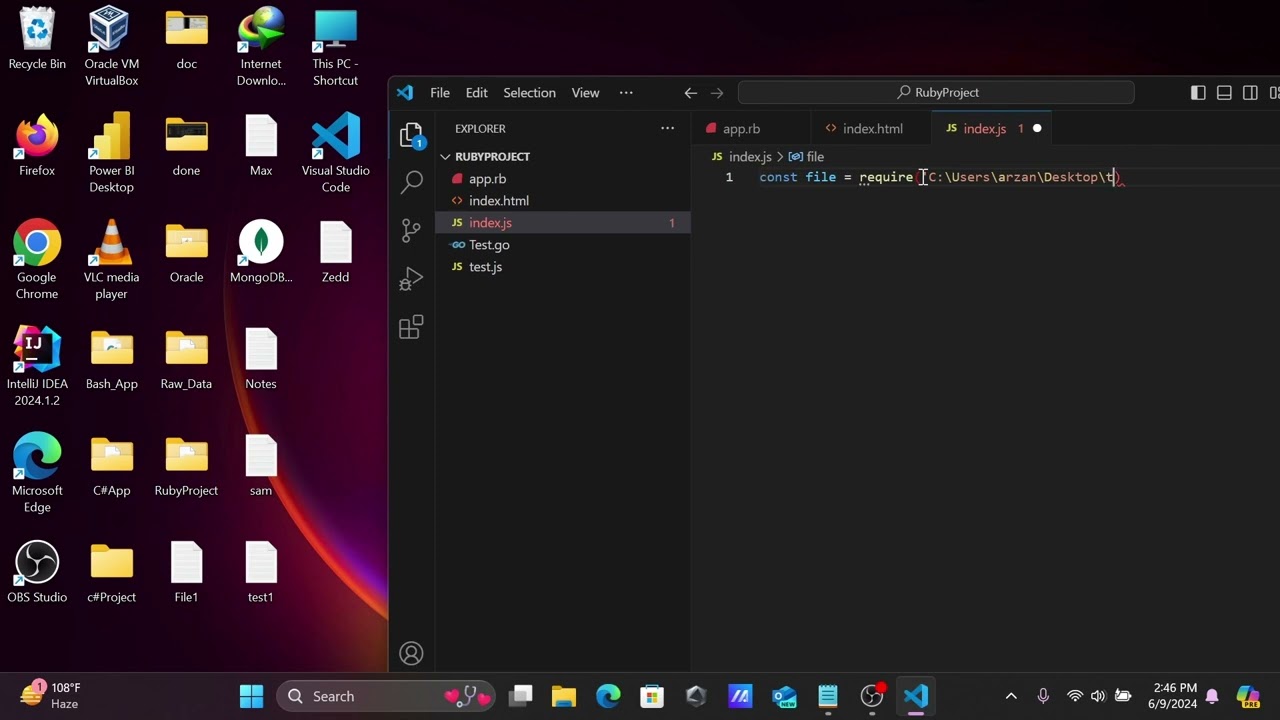
Task: Click the VS Code logo in title bar
Action: (x=405, y=93)
